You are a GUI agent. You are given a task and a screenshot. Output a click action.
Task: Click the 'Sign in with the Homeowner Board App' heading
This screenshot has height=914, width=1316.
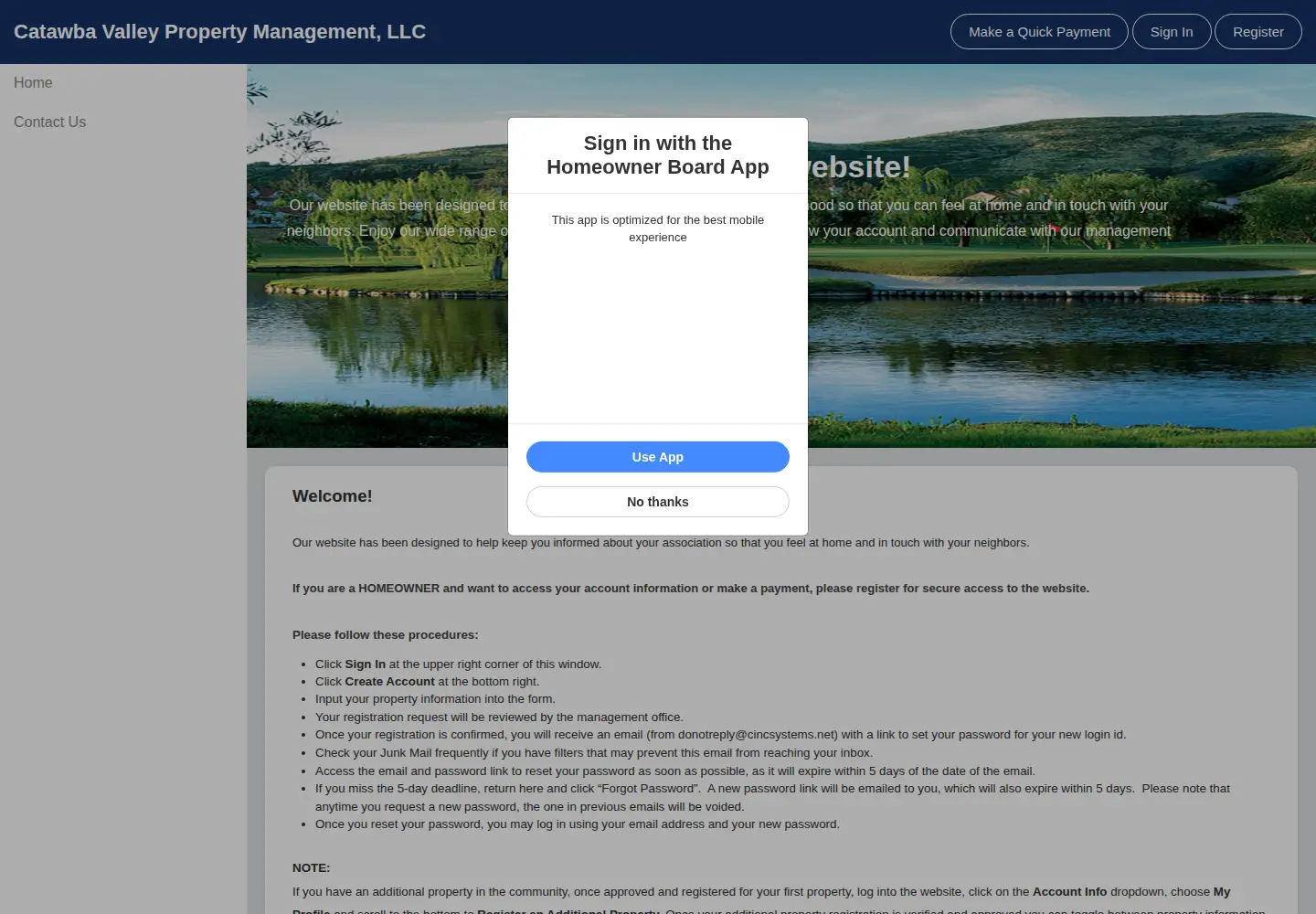[658, 155]
